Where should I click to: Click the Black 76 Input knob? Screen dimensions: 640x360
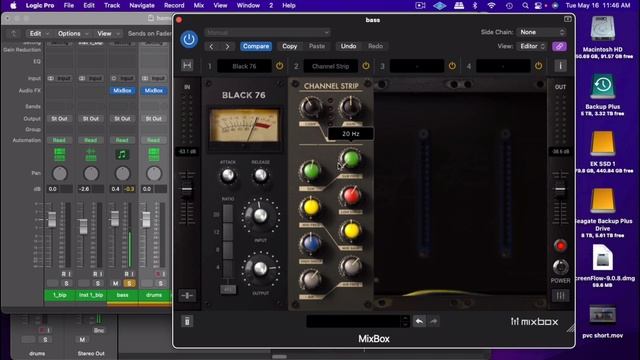click(x=260, y=216)
